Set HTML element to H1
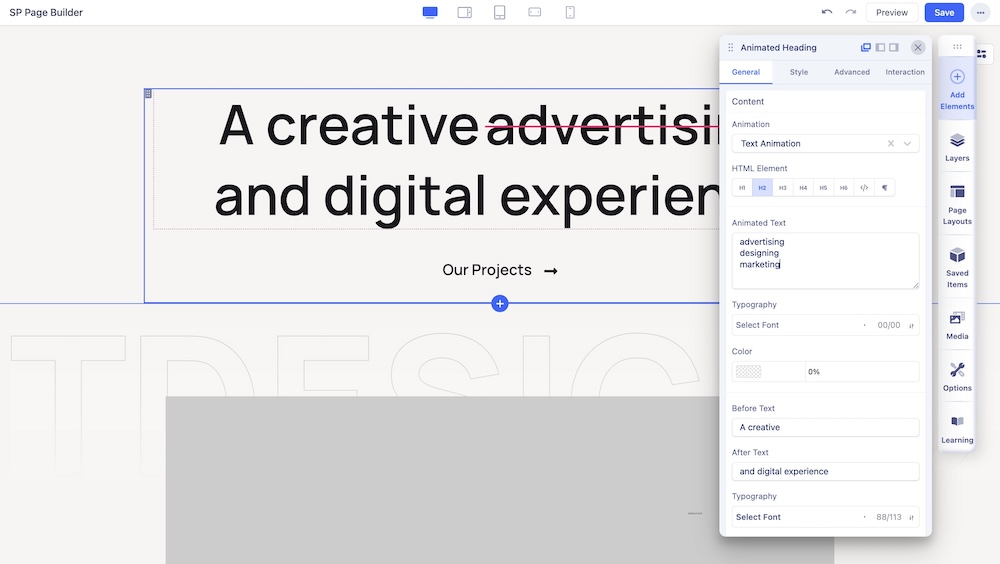The image size is (1000, 564). tap(742, 188)
